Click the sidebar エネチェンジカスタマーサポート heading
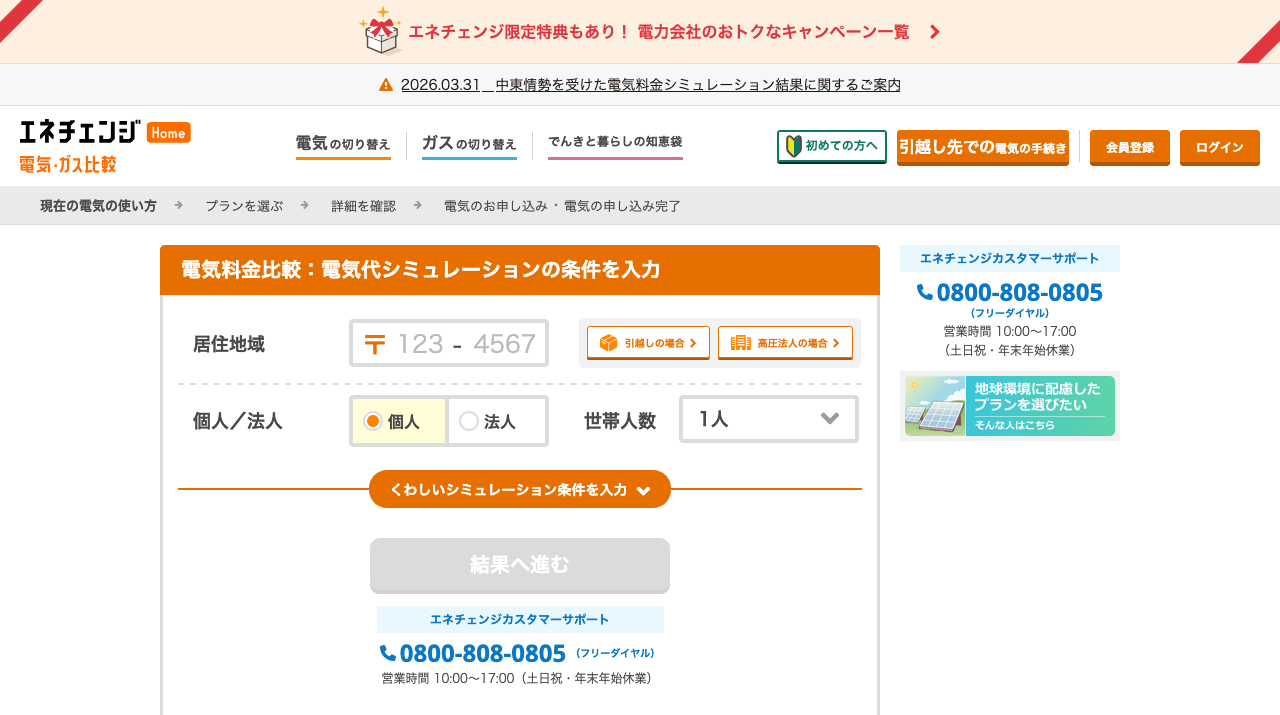Screen dimensions: 1280x715 (1010, 258)
